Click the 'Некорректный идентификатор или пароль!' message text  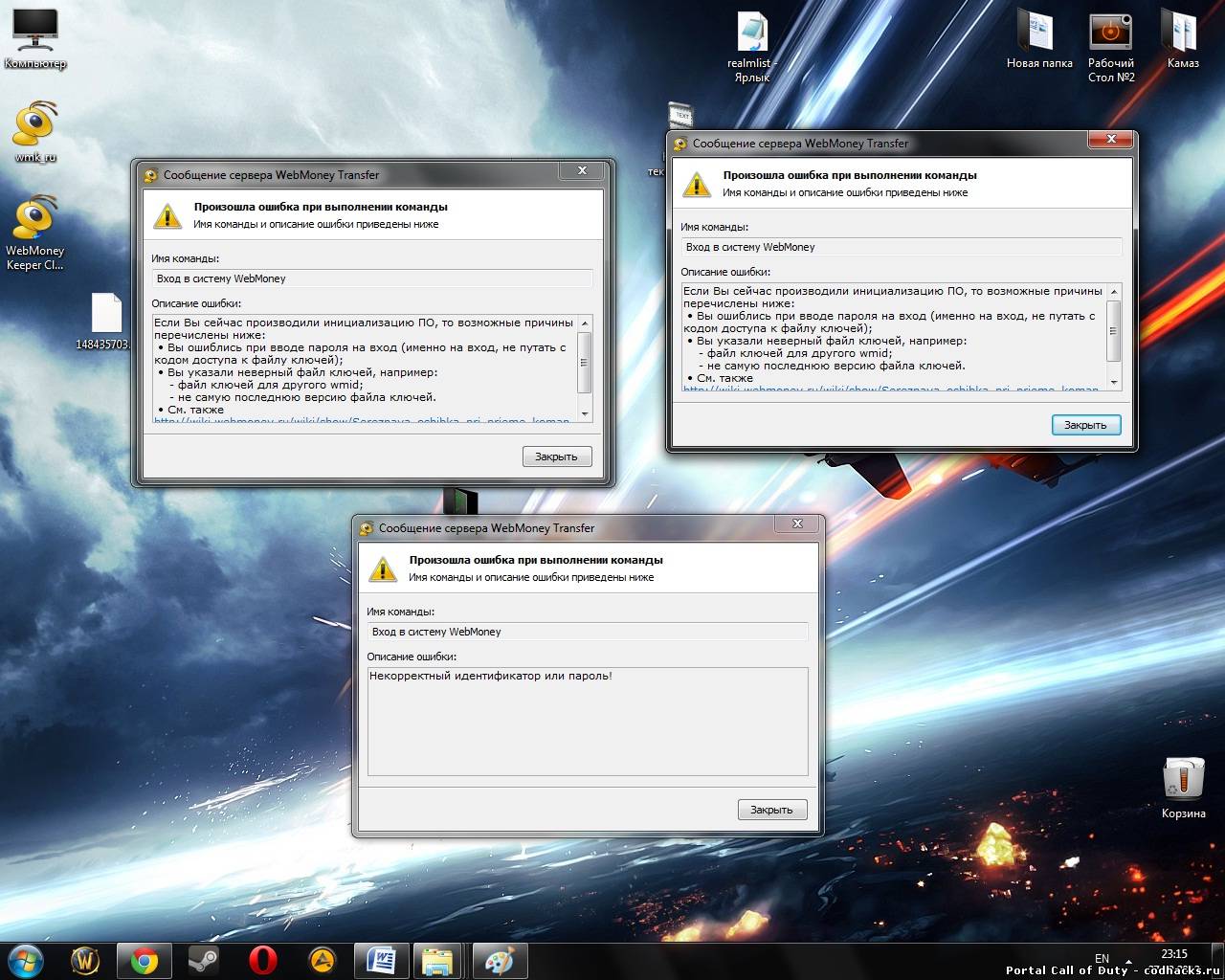click(x=491, y=676)
